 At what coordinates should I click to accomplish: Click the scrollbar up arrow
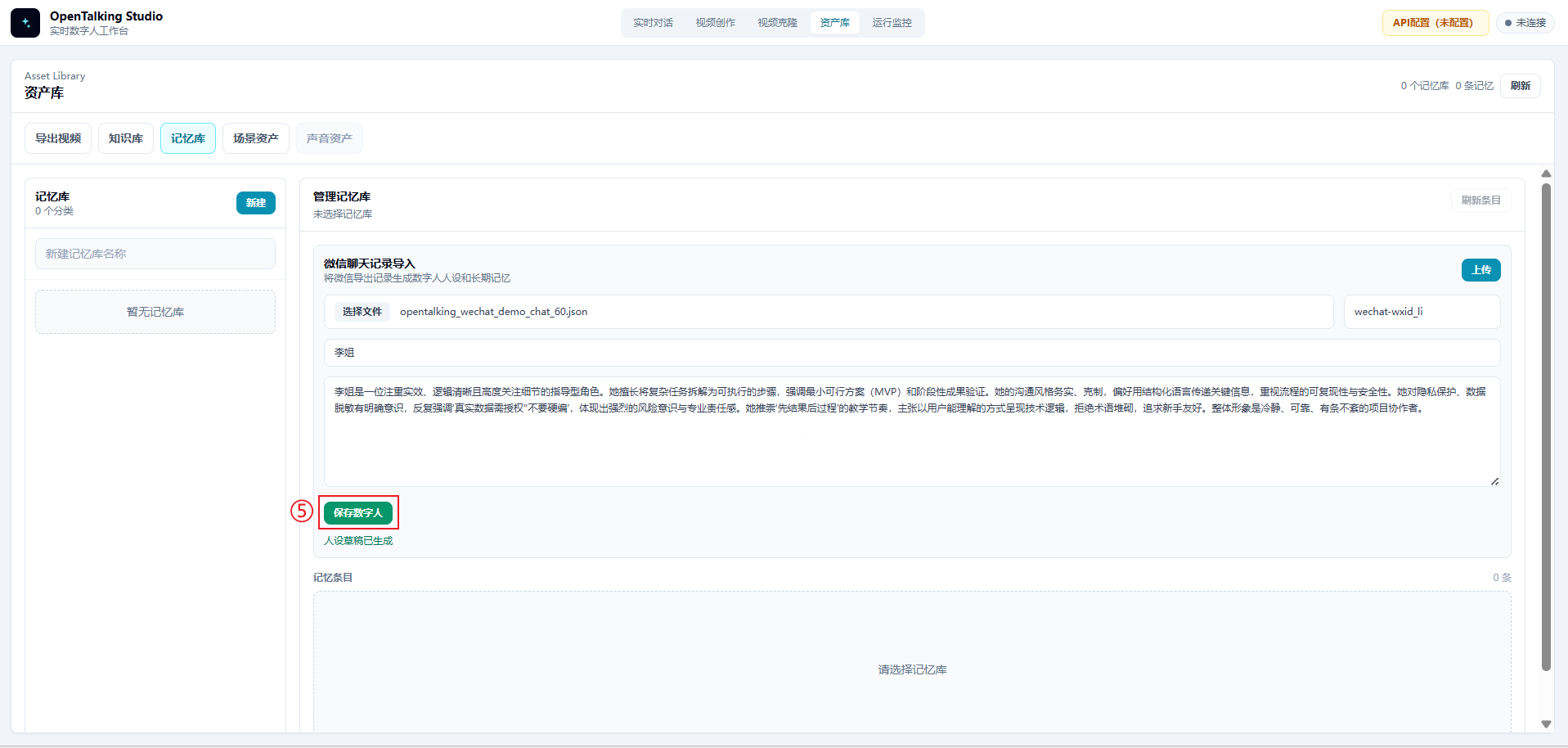coord(1546,173)
